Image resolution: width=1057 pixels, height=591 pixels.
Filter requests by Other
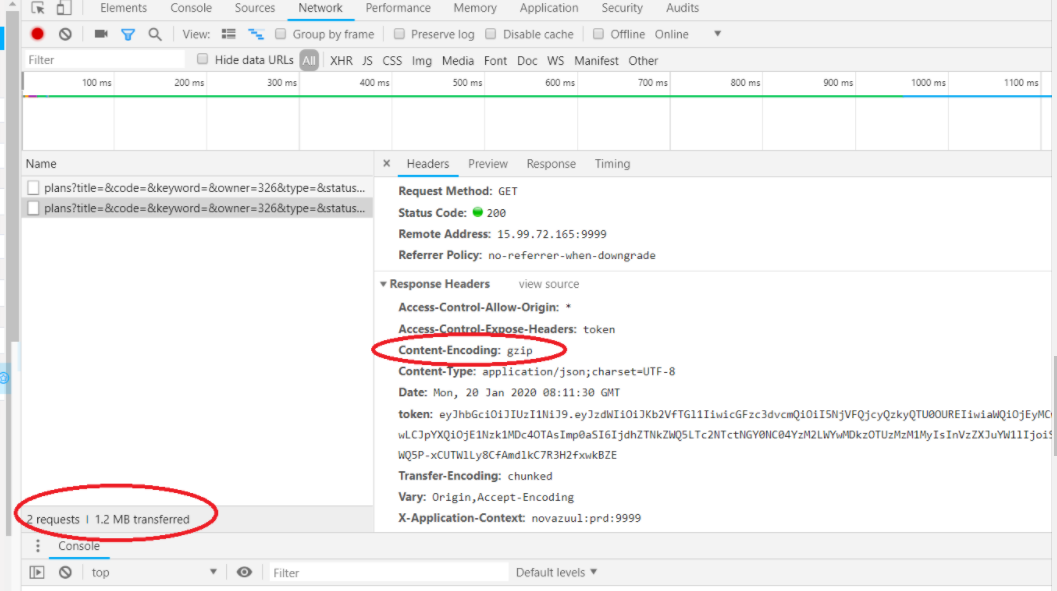pyautogui.click(x=642, y=61)
